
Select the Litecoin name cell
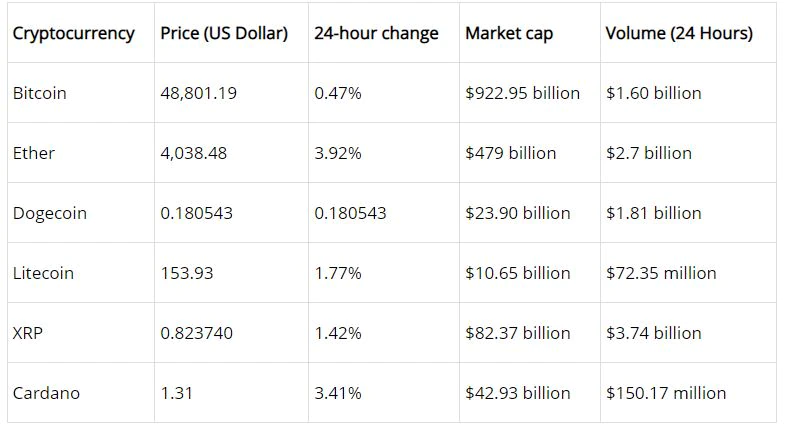click(x=43, y=273)
